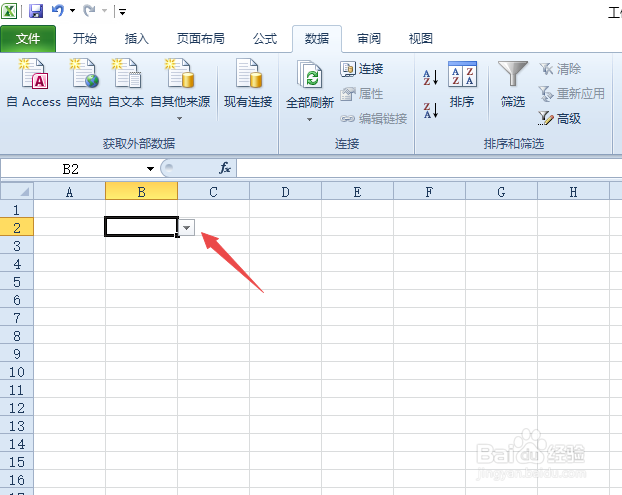Select row 2 header

coord(17,227)
